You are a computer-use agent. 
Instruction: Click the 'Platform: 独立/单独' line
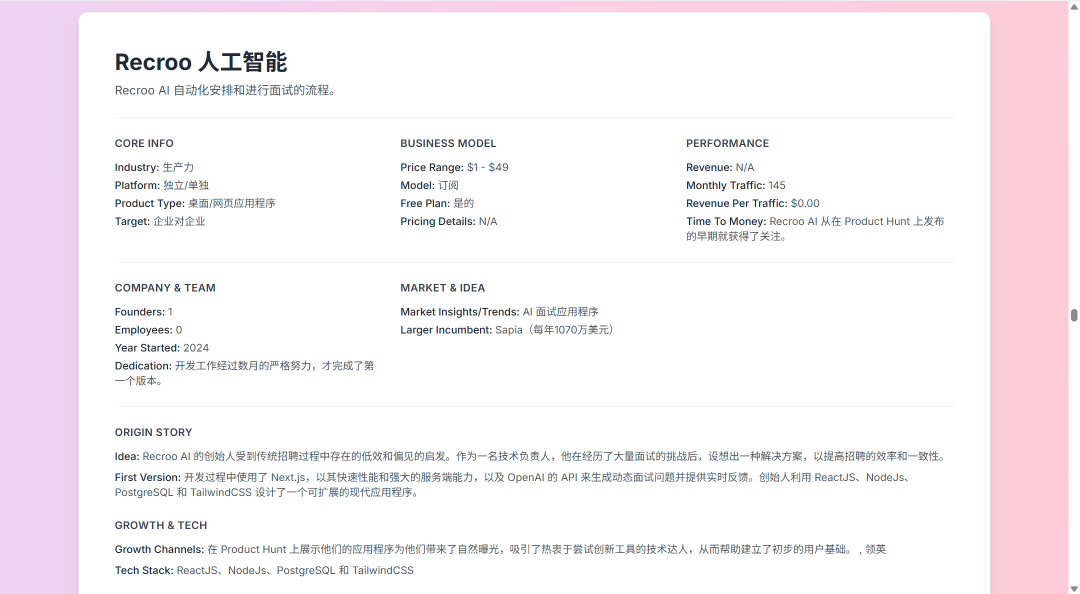162,185
